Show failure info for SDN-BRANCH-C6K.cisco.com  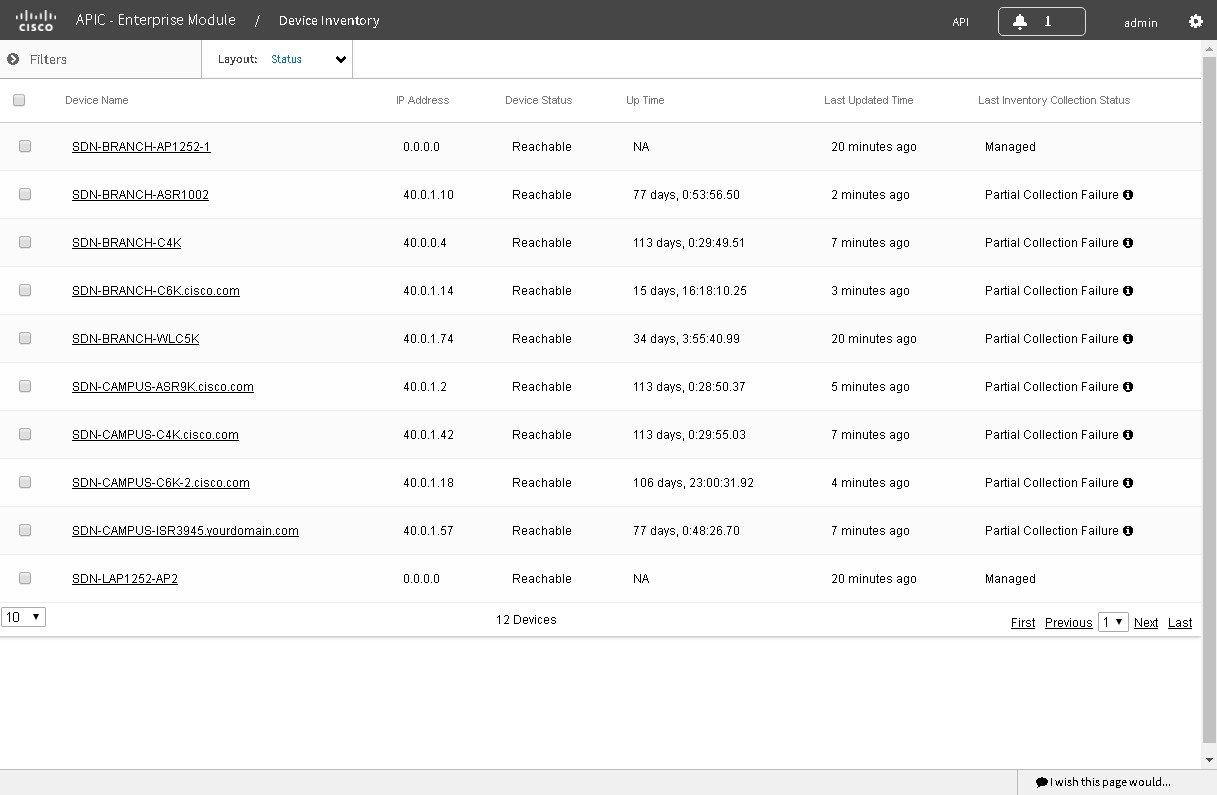(x=1128, y=291)
